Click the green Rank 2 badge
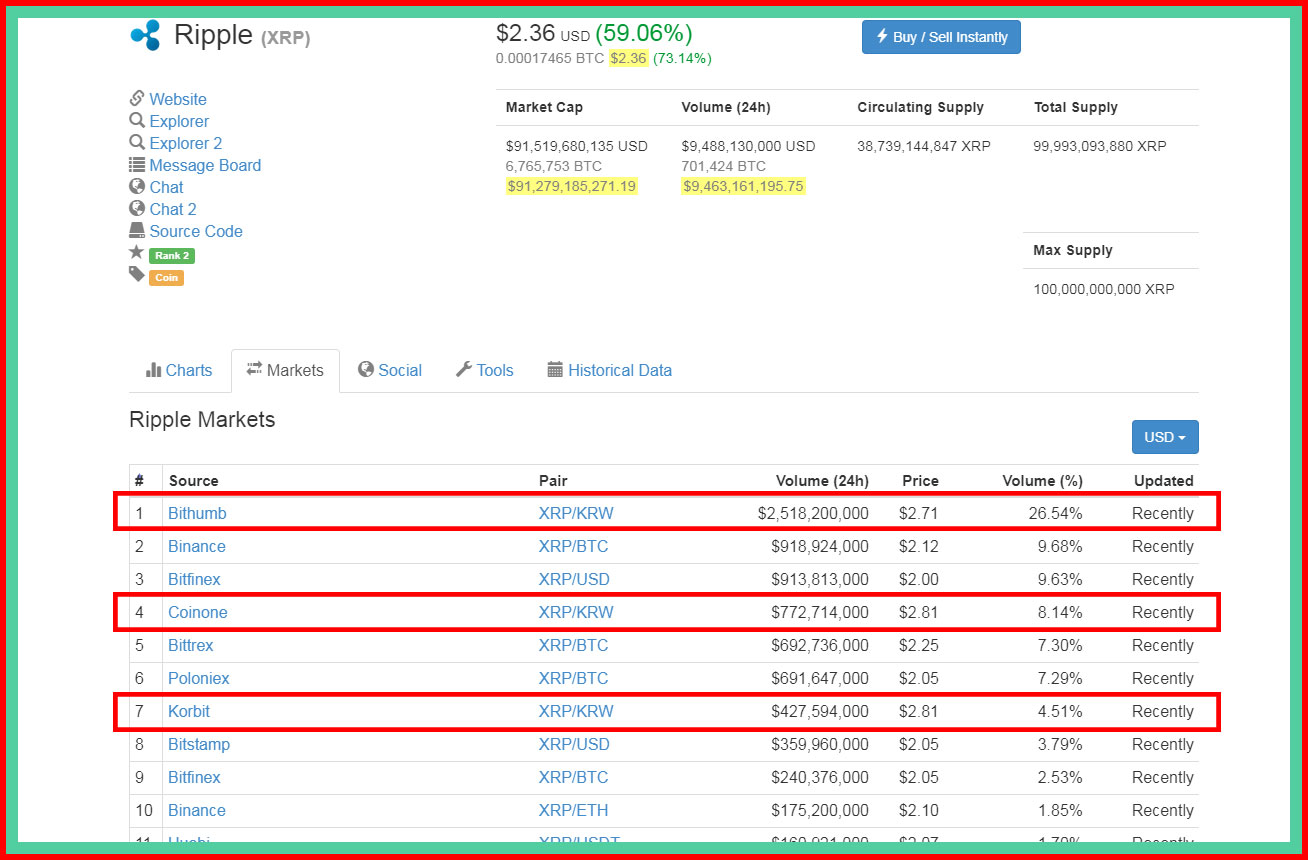Screen dimensions: 1308x860 171,256
